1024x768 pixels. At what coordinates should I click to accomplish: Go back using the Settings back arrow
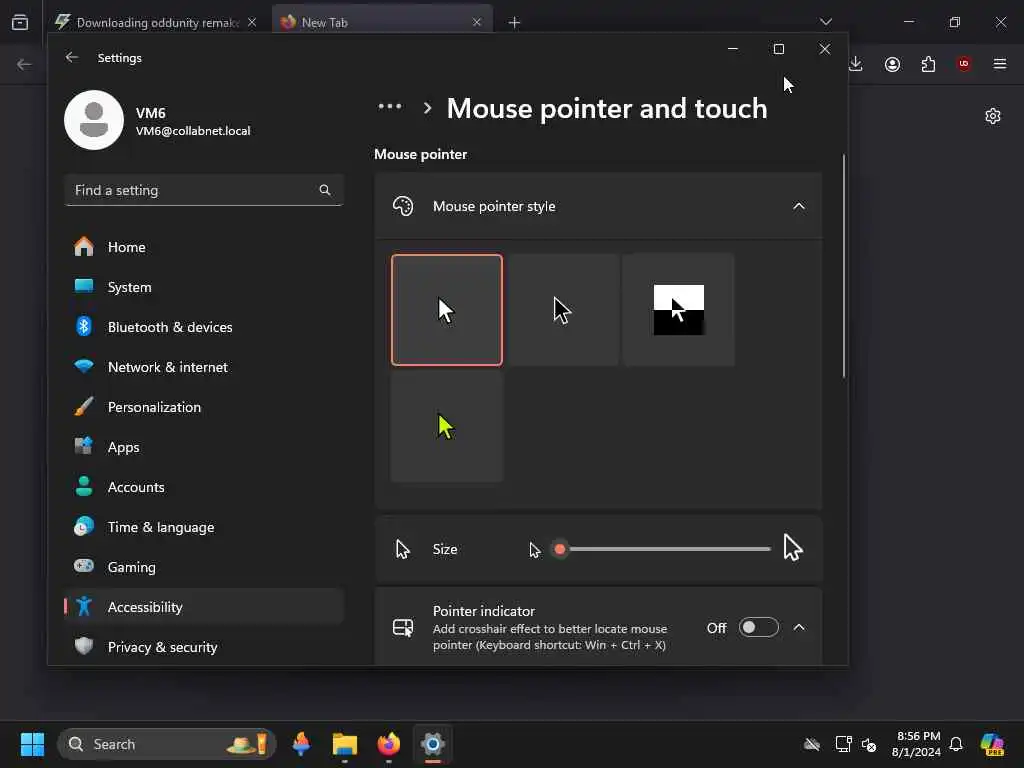72,57
